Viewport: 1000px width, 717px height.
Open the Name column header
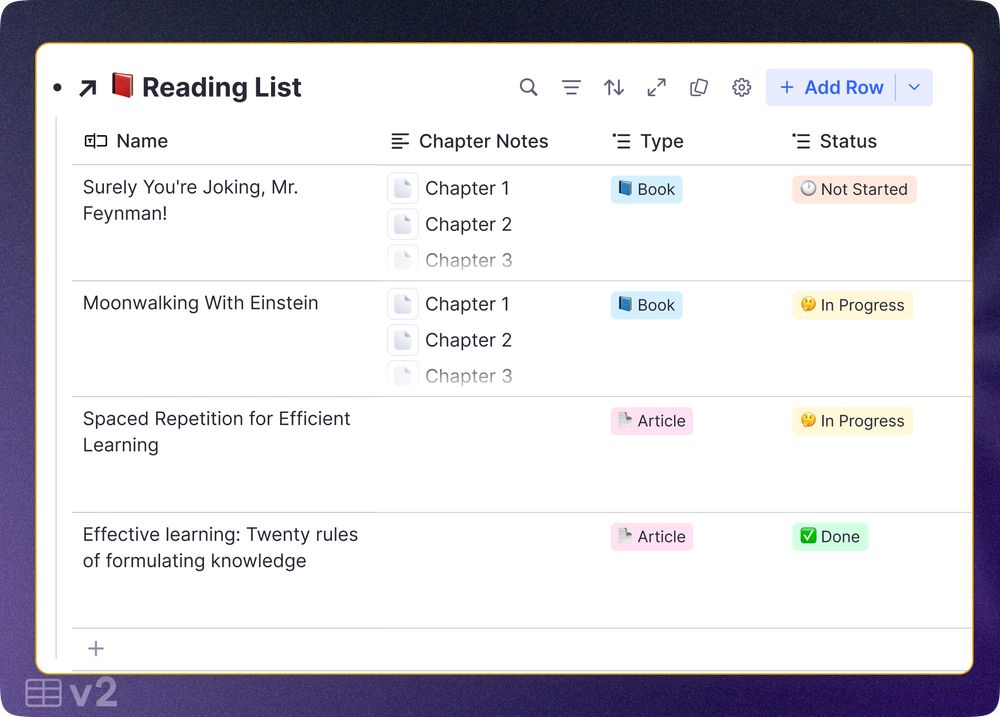tap(126, 141)
